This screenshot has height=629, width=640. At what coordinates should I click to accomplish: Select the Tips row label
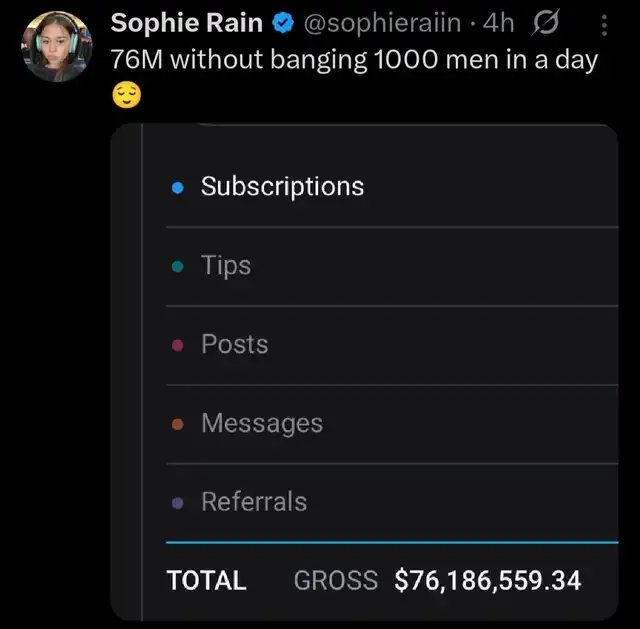pos(226,265)
